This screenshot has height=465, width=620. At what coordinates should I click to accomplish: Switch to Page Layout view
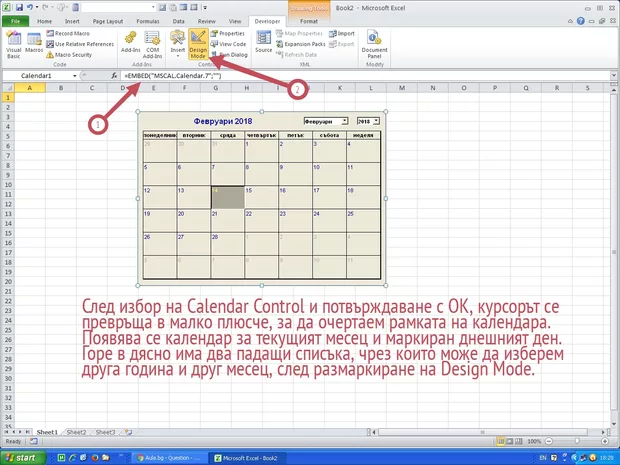click(x=510, y=441)
